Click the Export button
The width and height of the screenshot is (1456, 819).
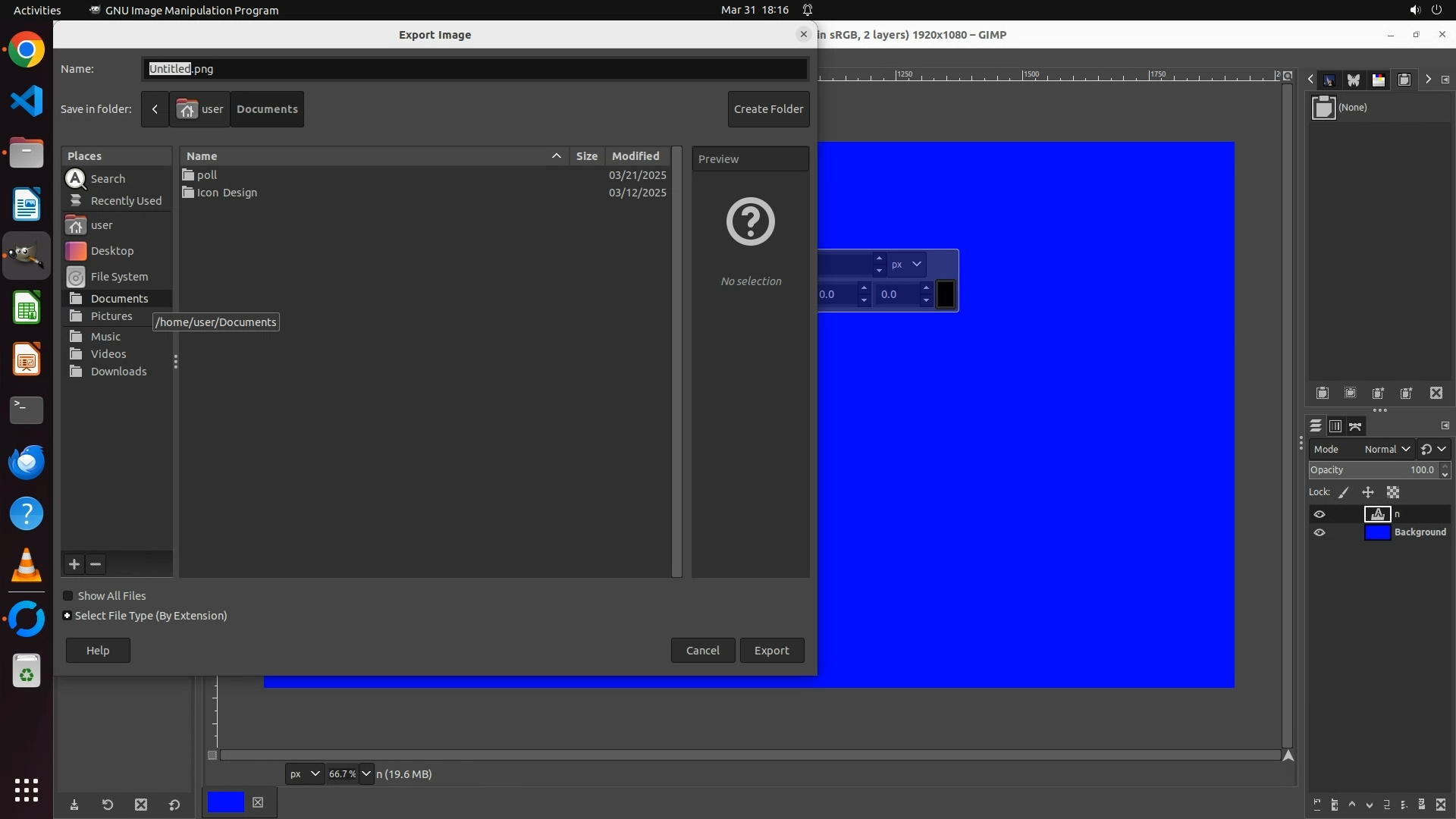[x=771, y=651]
